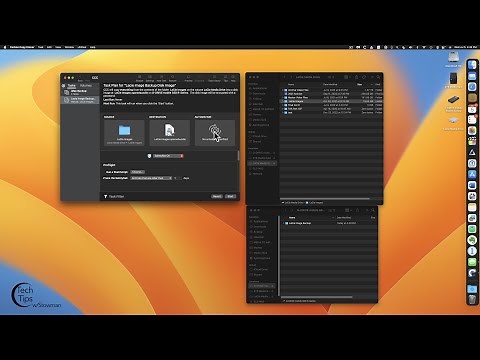Open Network in upper Finder sidebar
Viewport: 480px width, 360px height.
point(257,174)
